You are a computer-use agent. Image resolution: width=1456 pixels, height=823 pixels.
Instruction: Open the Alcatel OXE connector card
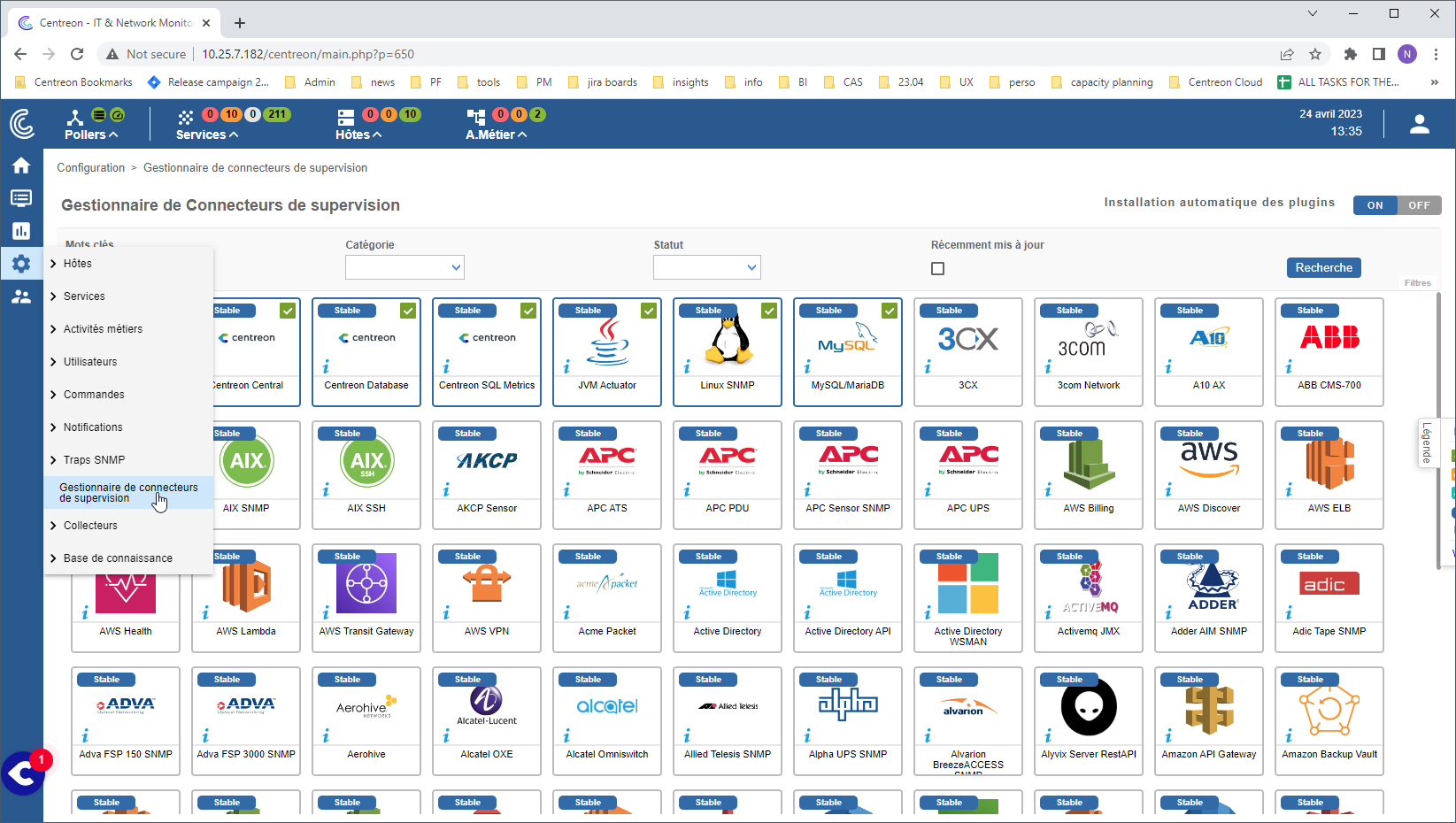point(487,721)
